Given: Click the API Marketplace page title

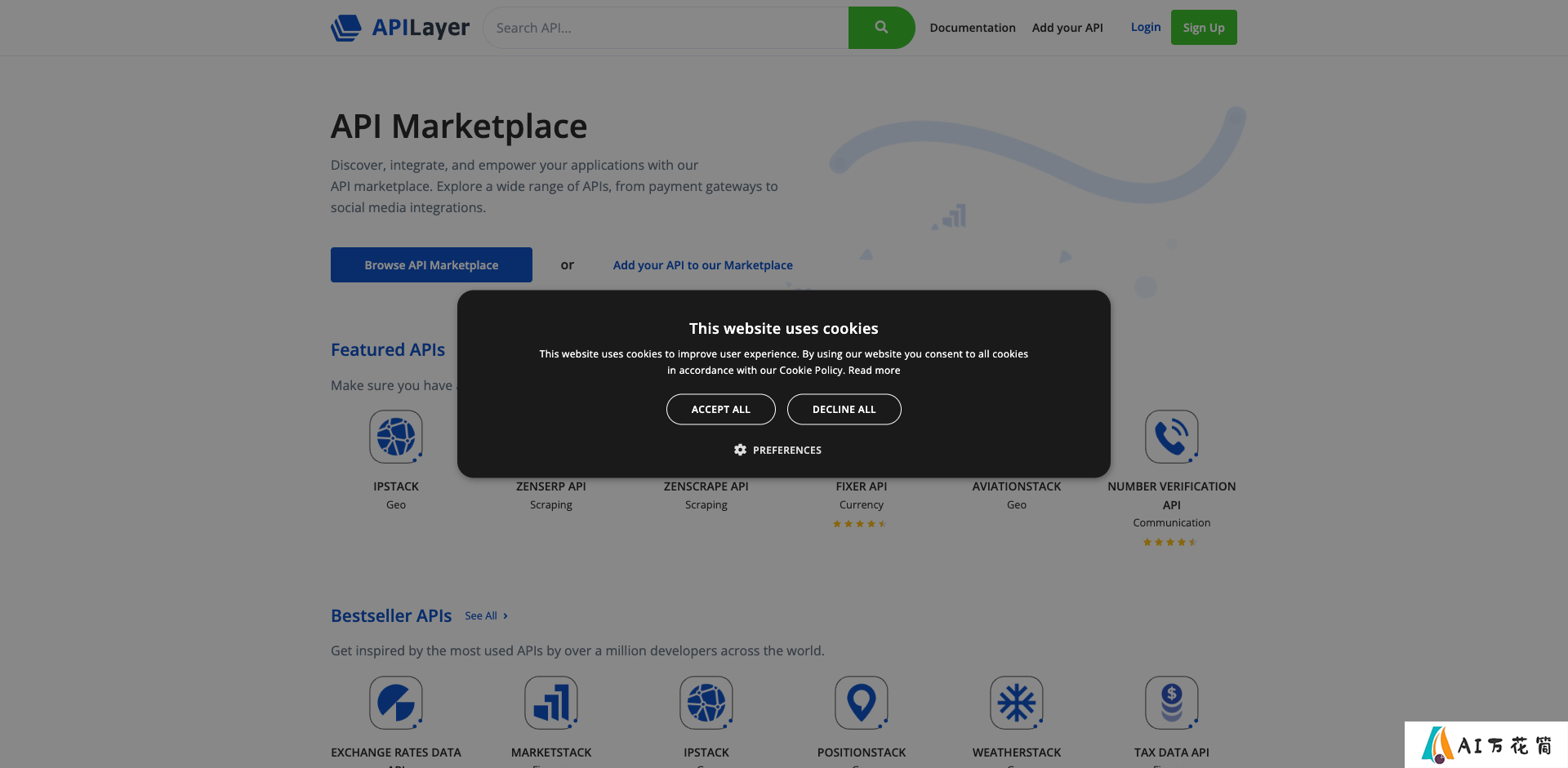Looking at the screenshot, I should click(459, 127).
